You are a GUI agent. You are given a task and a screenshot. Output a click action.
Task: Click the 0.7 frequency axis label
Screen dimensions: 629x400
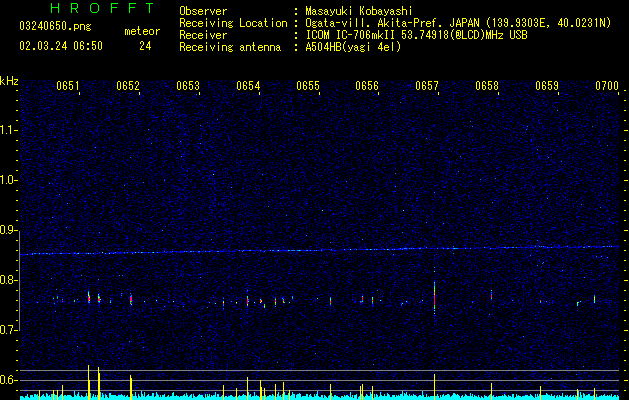[x=8, y=330]
